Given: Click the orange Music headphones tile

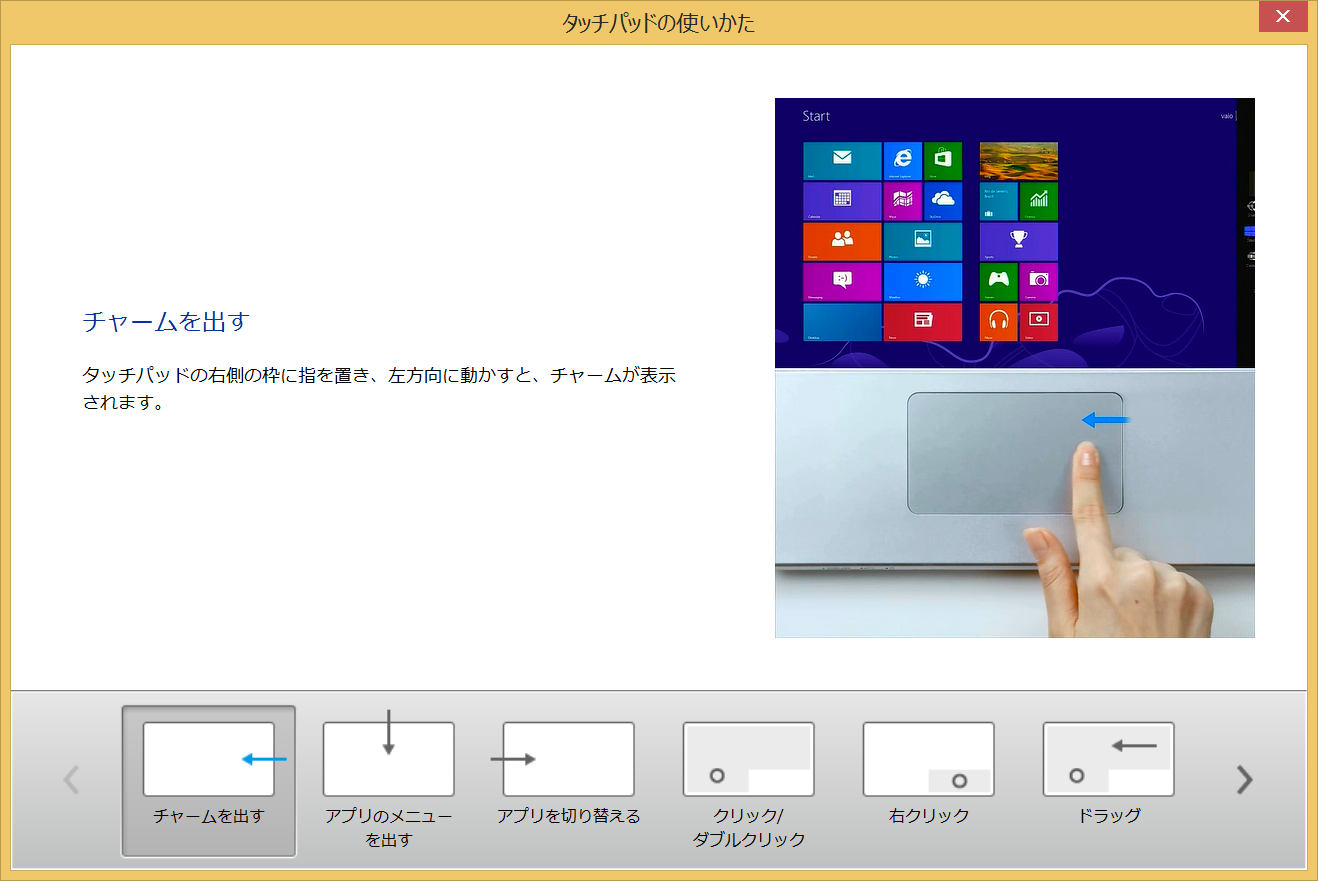Looking at the screenshot, I should (x=998, y=321).
